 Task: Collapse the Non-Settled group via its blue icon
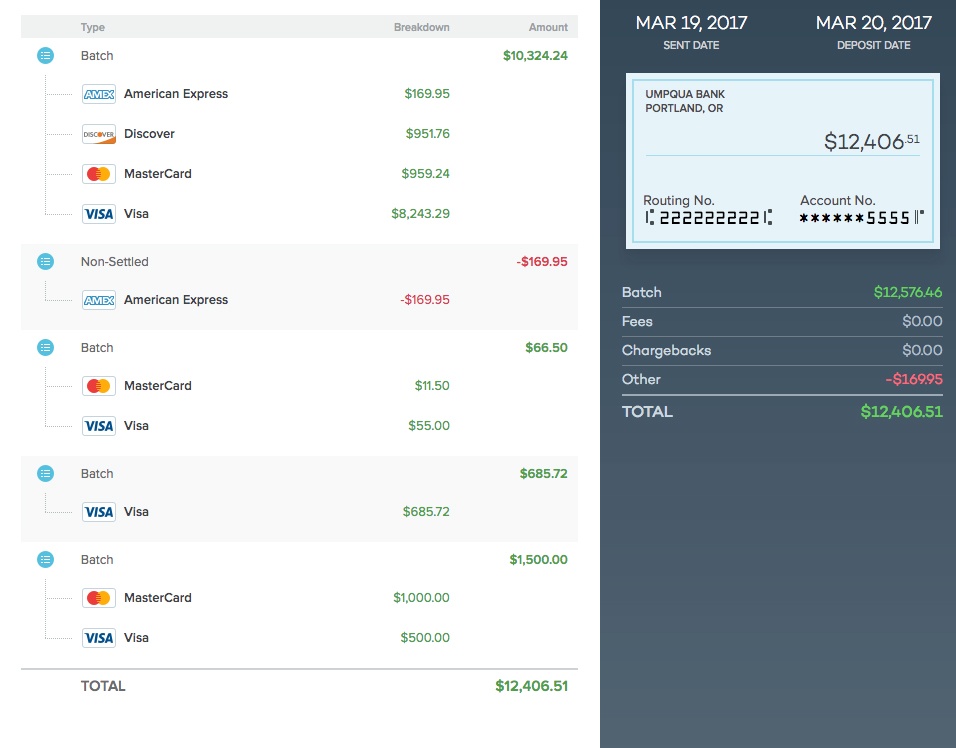(45, 262)
